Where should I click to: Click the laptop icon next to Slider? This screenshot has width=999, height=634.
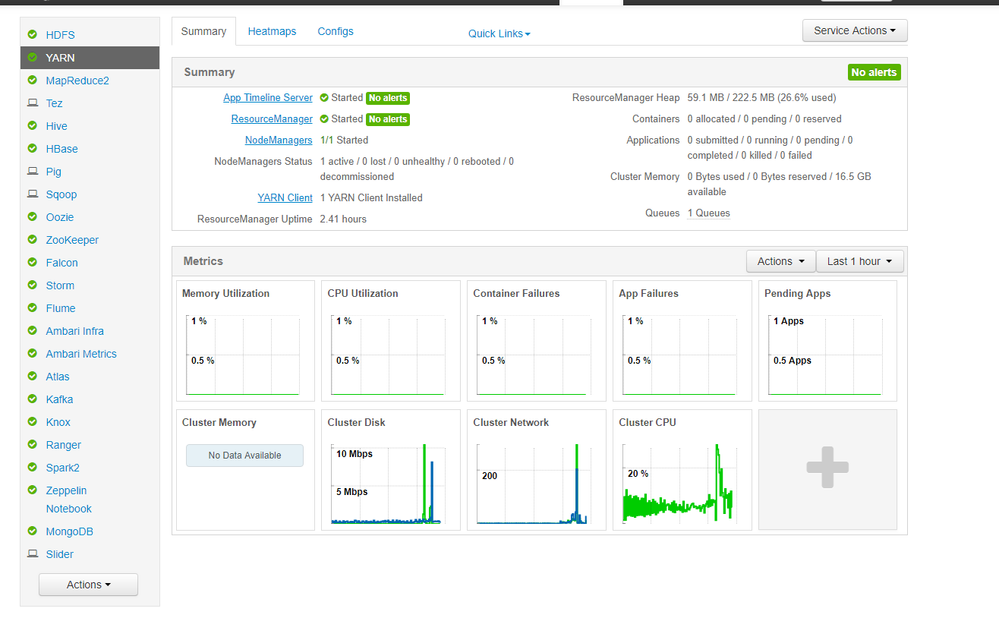click(x=32, y=554)
